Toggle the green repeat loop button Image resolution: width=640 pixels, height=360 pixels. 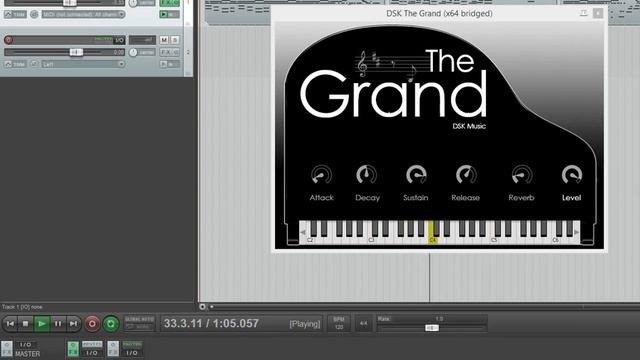(111, 324)
